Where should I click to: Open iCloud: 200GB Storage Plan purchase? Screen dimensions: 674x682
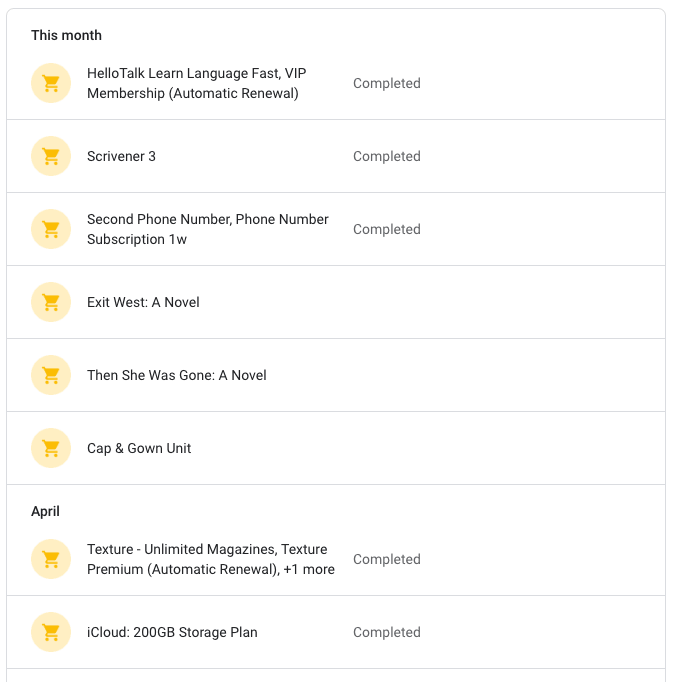tap(336, 632)
